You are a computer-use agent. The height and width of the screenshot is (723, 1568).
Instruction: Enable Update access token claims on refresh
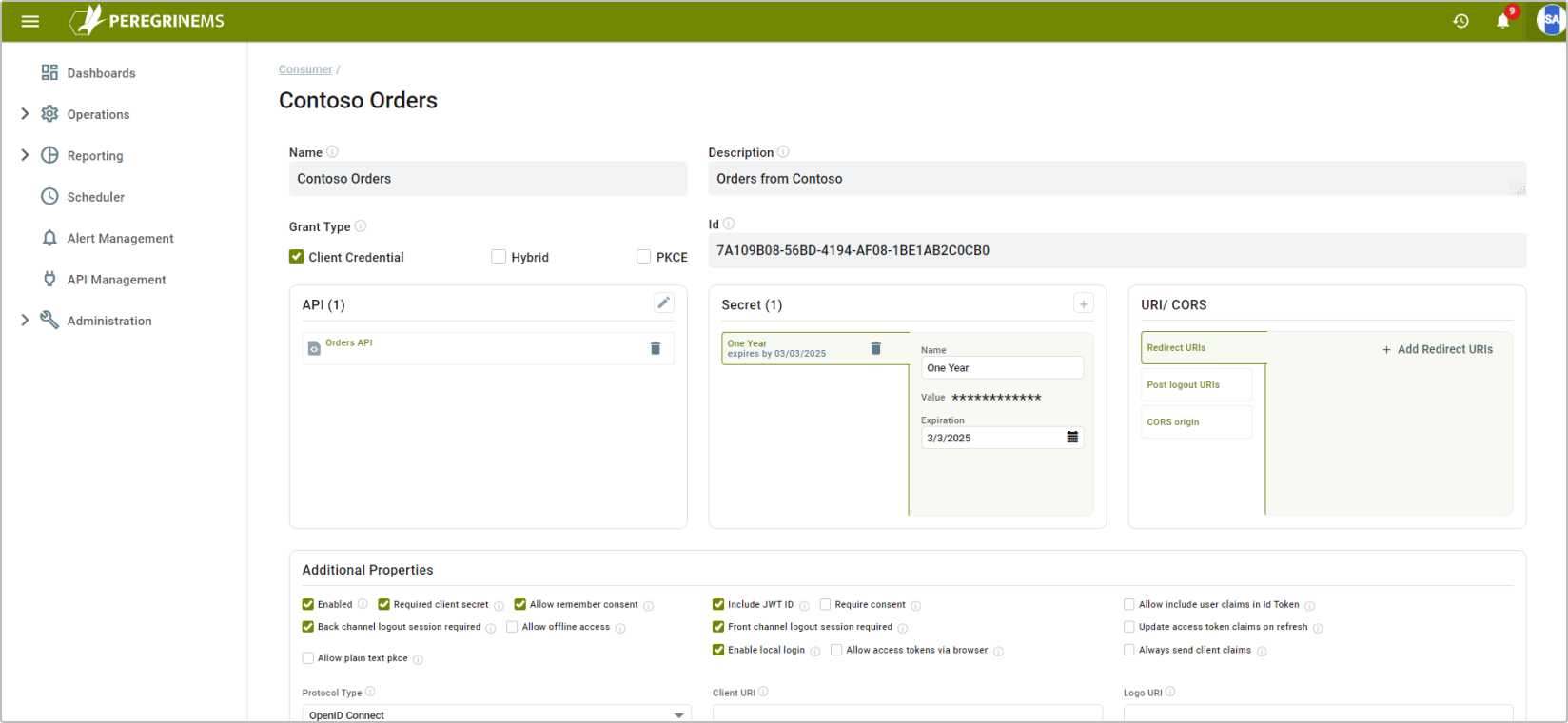coord(1129,627)
